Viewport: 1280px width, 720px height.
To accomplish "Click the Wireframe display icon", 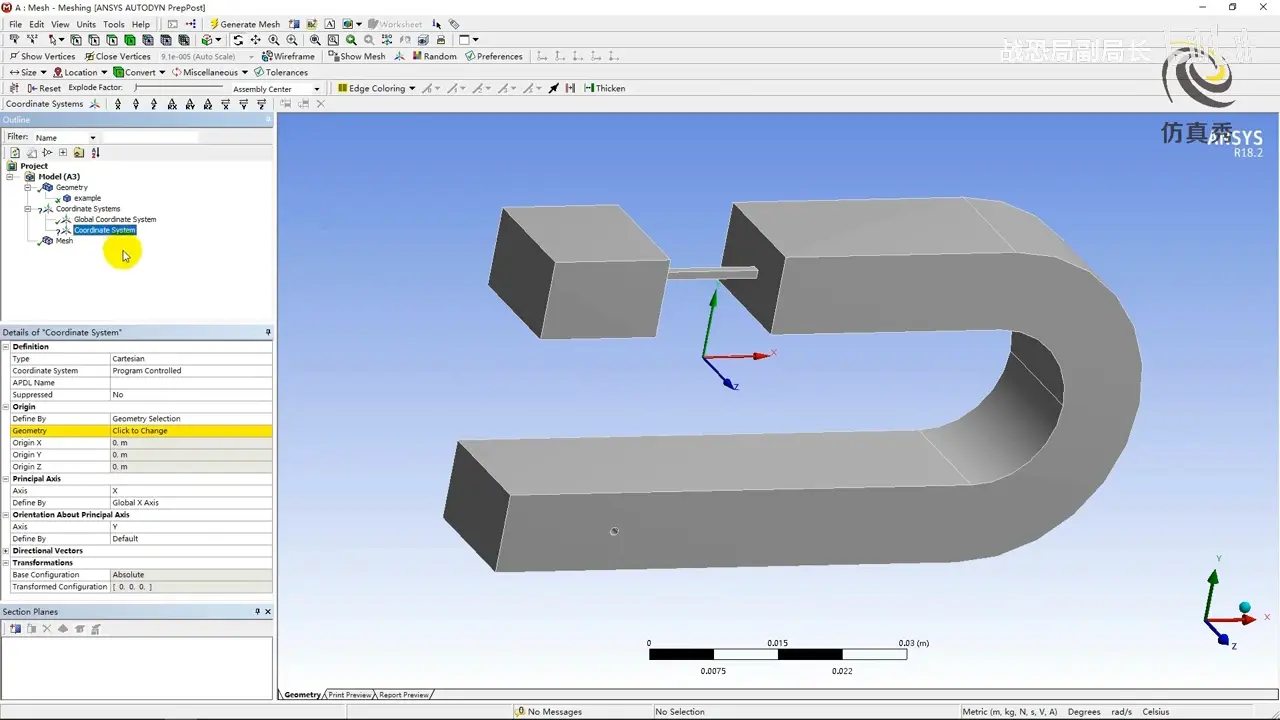I will (x=288, y=56).
